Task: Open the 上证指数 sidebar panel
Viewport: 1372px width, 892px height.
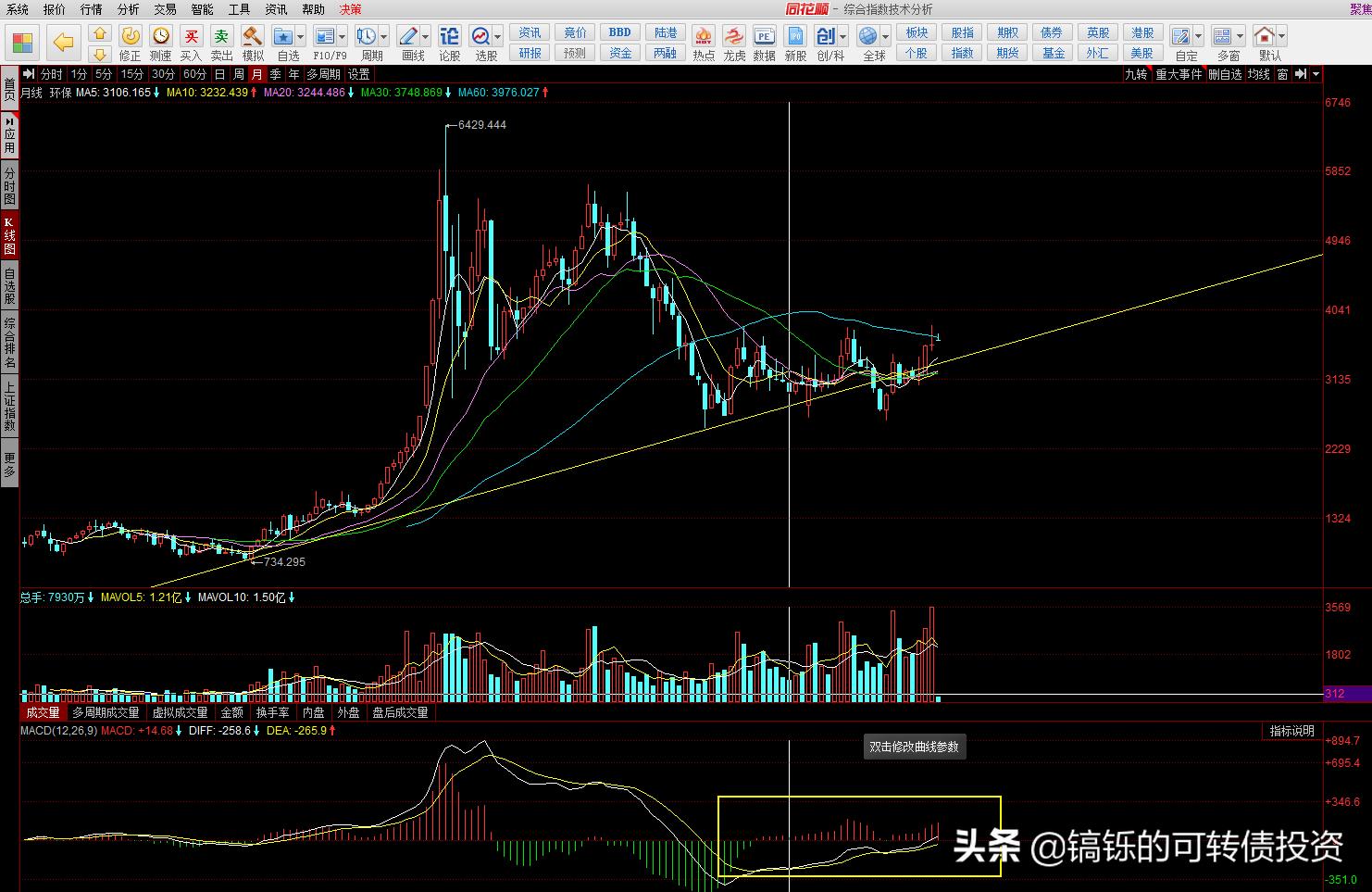Action: (9, 408)
